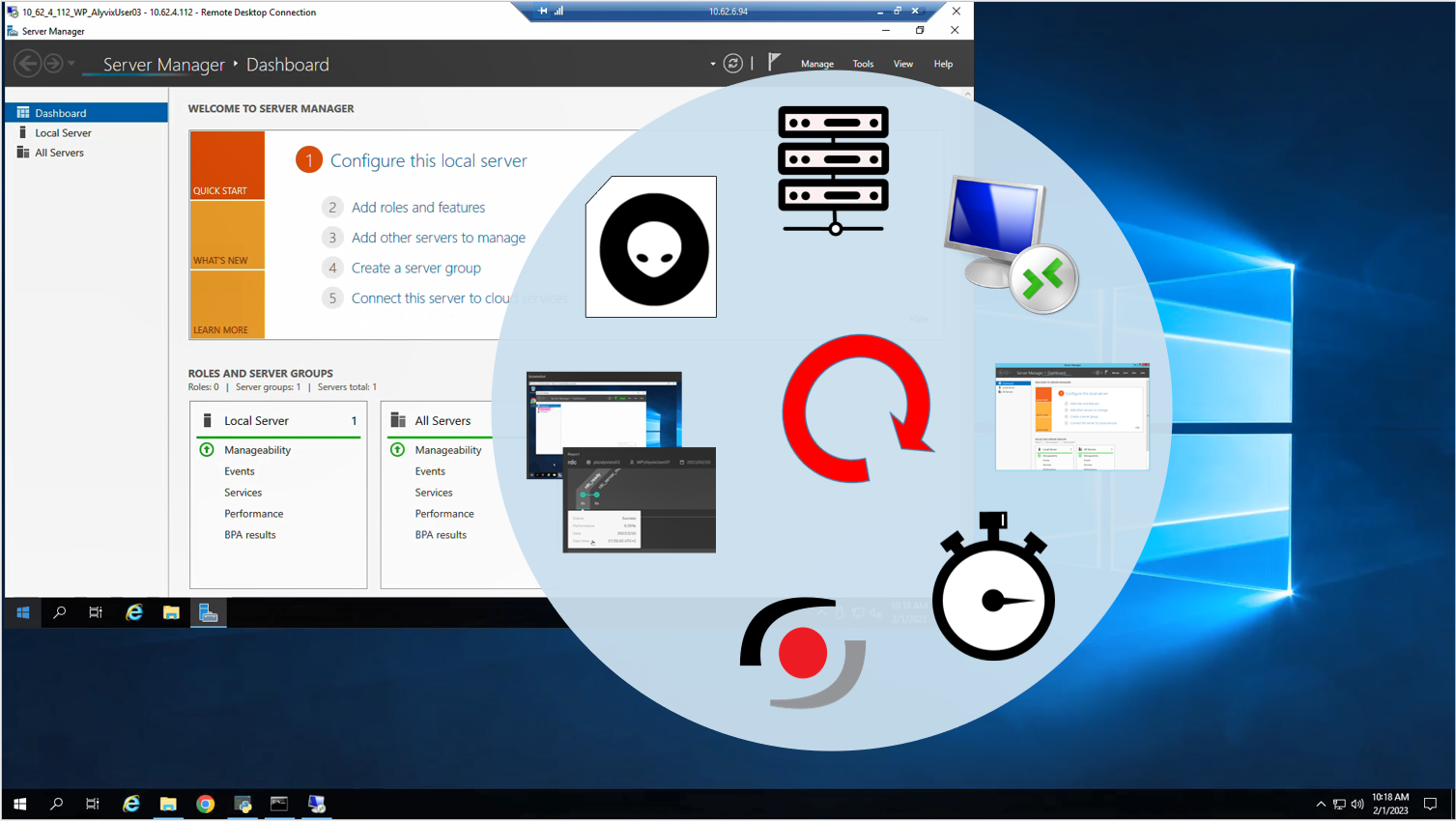Image resolution: width=1456 pixels, height=821 pixels.
Task: Click Configure this local server
Action: 429,160
